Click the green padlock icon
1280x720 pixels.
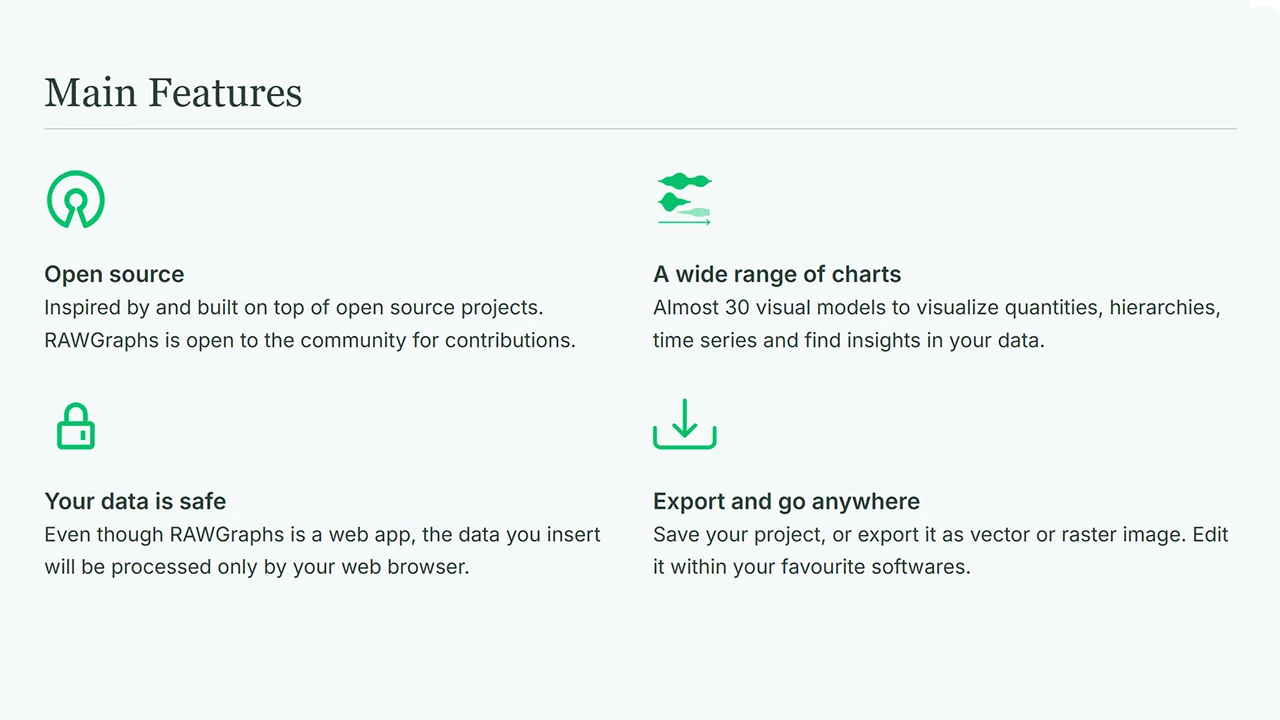pyautogui.click(x=76, y=426)
